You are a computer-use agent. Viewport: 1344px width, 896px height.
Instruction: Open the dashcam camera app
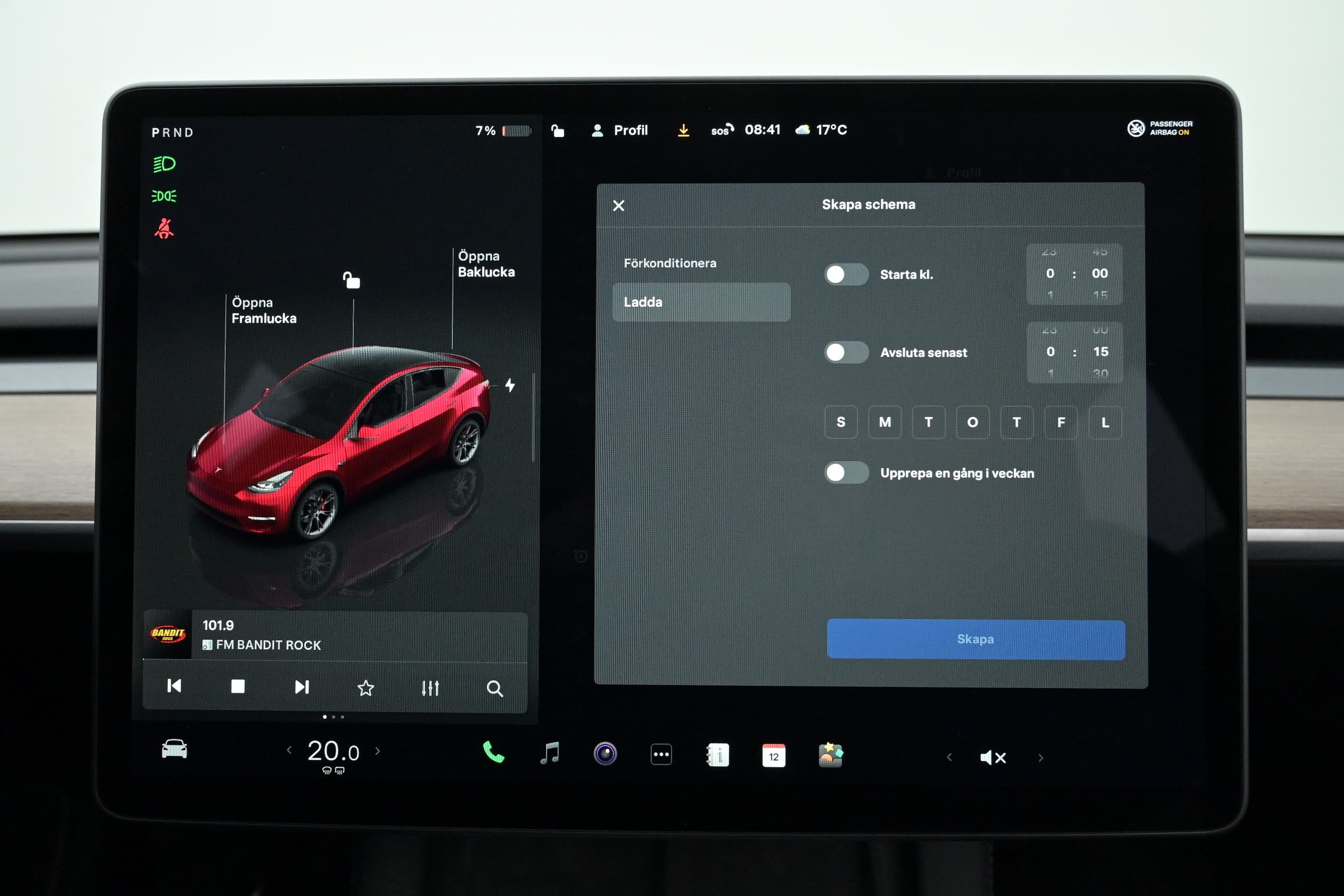[605, 754]
